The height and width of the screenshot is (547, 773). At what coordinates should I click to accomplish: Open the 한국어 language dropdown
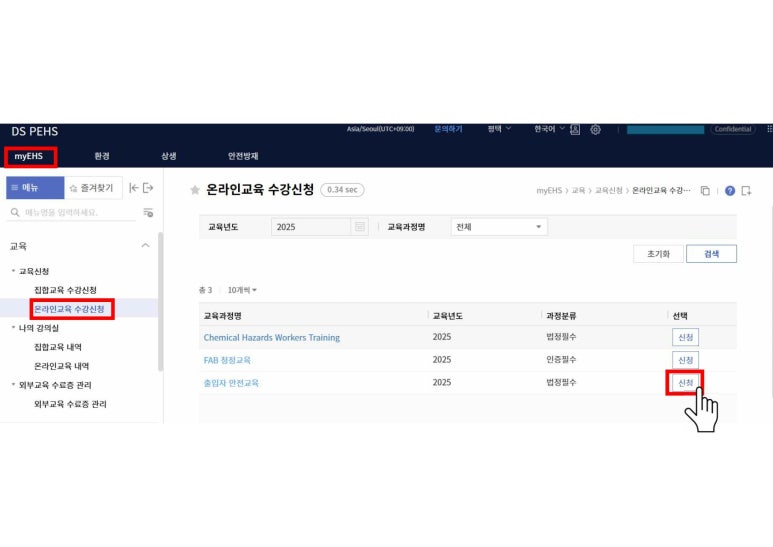click(548, 129)
